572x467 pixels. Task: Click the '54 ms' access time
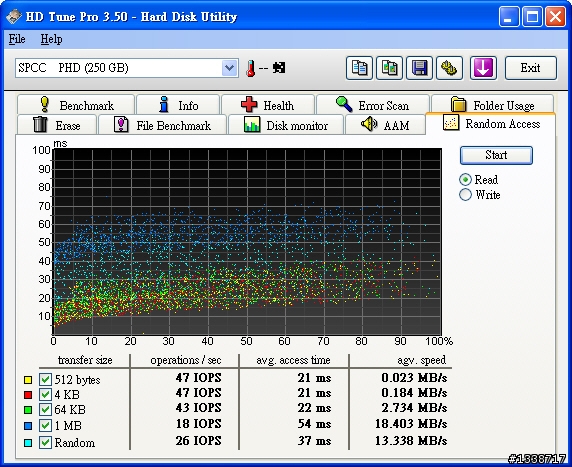click(x=314, y=424)
